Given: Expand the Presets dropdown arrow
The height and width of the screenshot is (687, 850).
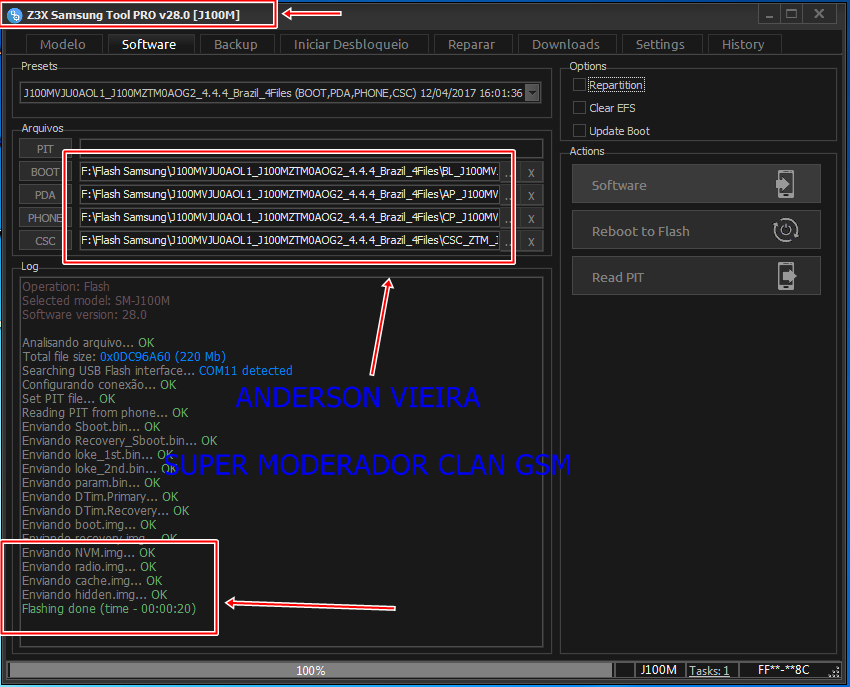Looking at the screenshot, I should [x=532, y=93].
